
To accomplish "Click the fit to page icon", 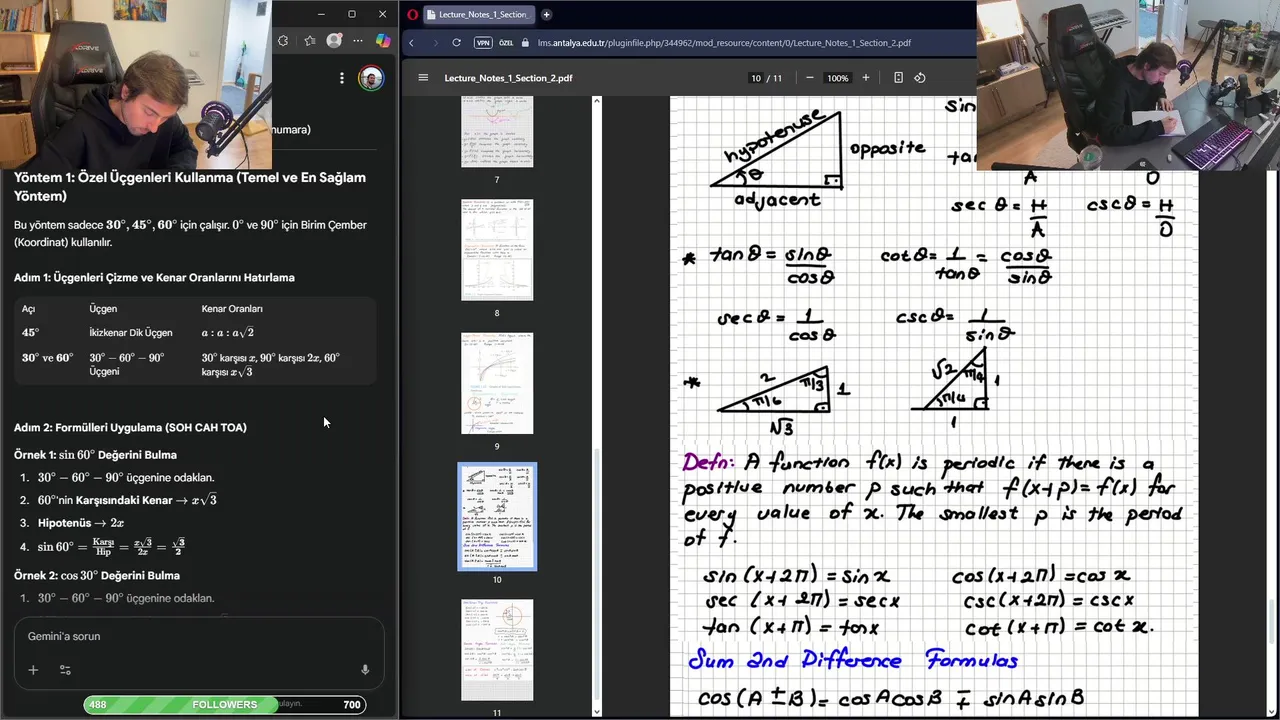I will coord(898,78).
